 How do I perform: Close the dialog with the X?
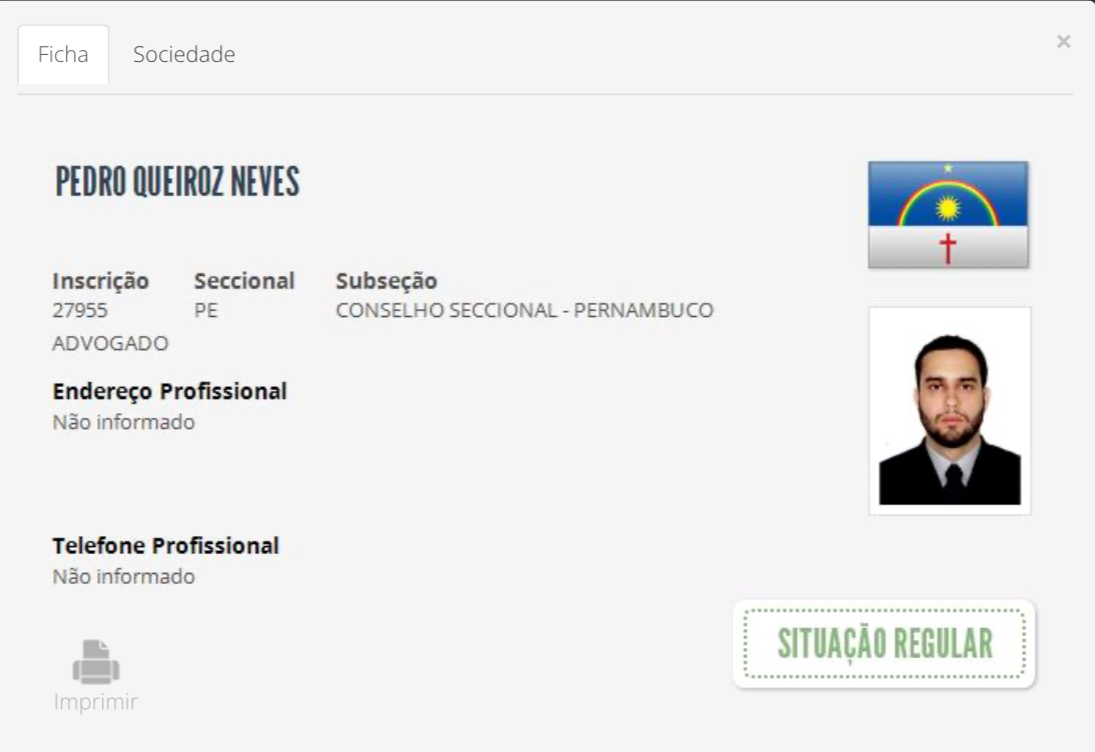click(1063, 42)
